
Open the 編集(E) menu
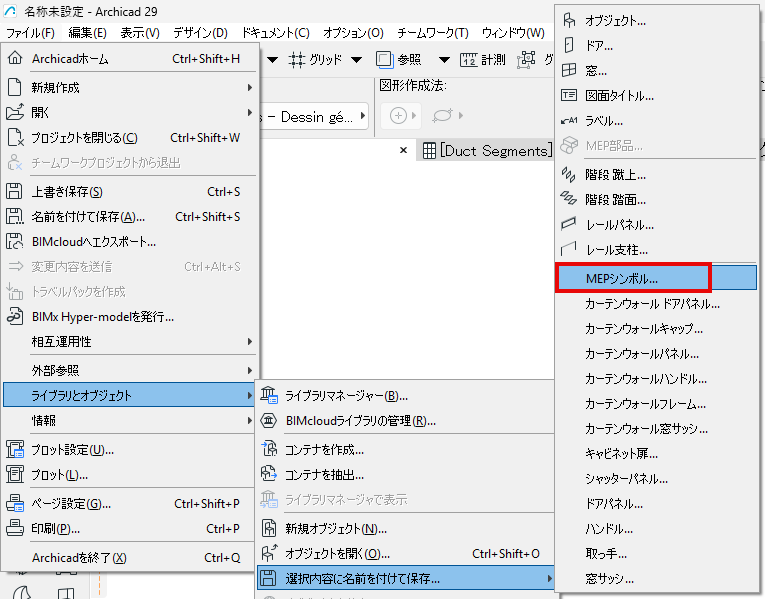(x=88, y=33)
